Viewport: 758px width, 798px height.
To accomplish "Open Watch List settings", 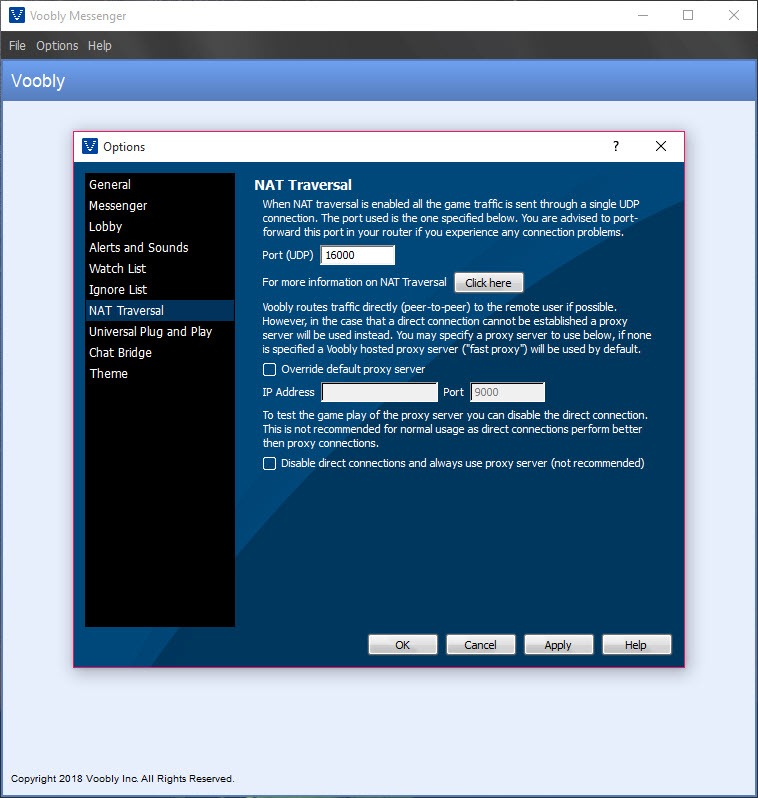I will 160,268.
